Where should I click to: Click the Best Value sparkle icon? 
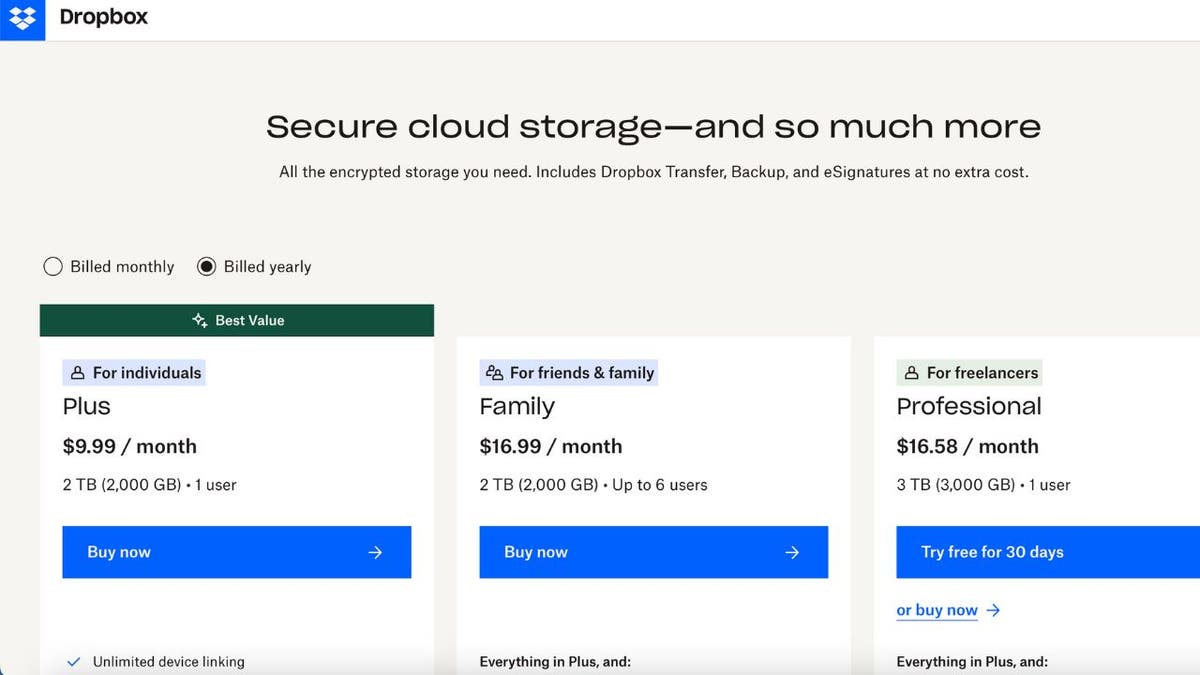pos(200,321)
